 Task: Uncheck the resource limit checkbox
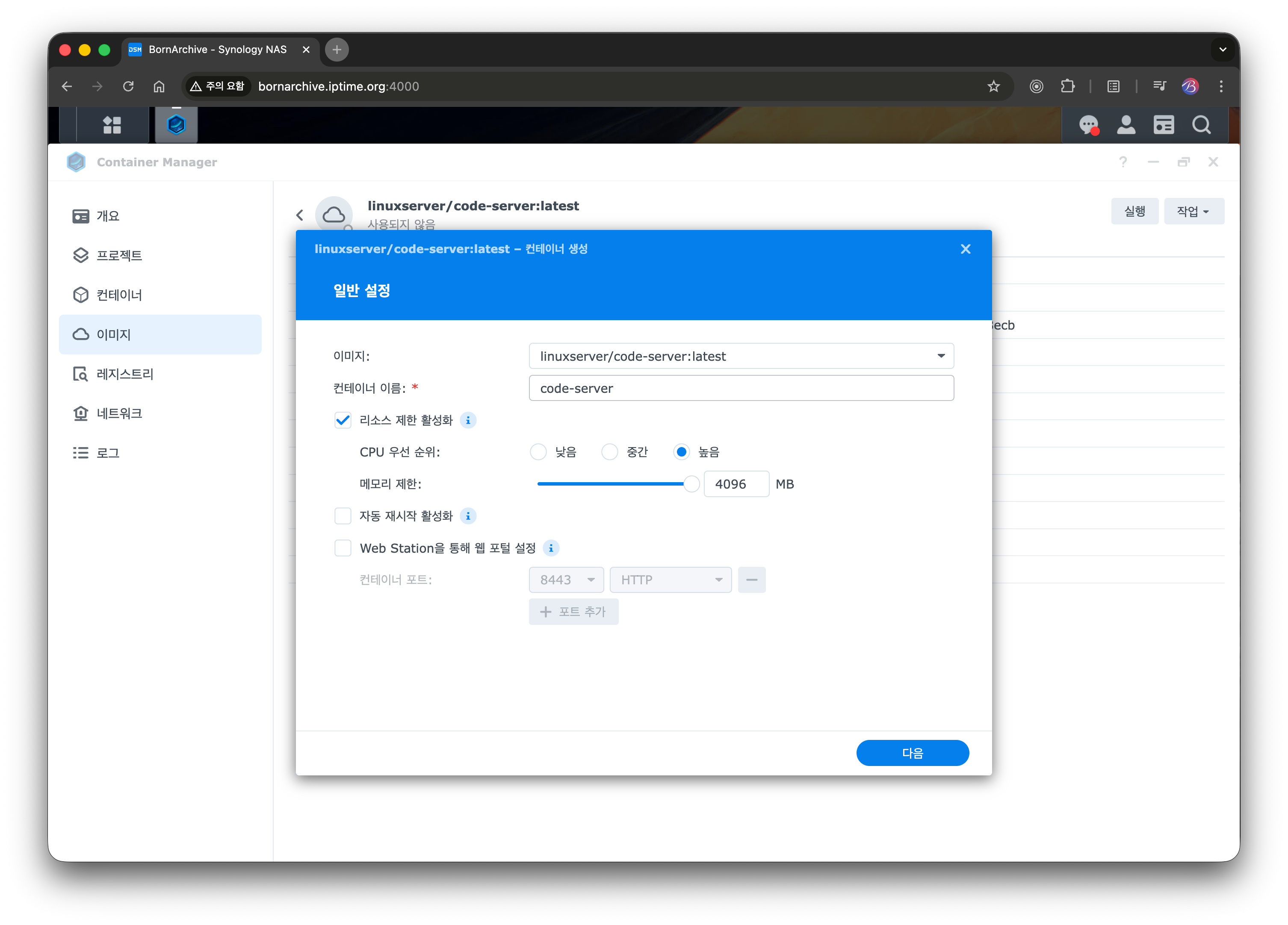(x=343, y=420)
